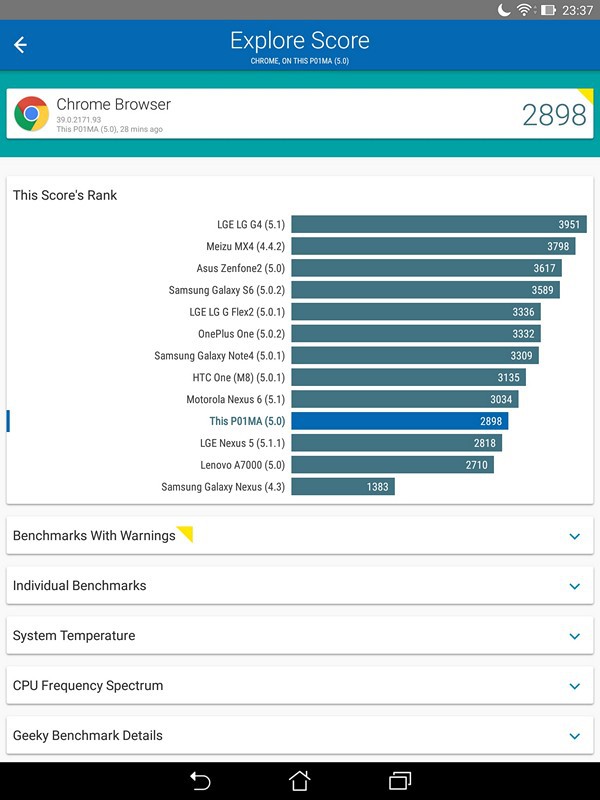Open Geeky Benchmark Details section label

click(88, 735)
